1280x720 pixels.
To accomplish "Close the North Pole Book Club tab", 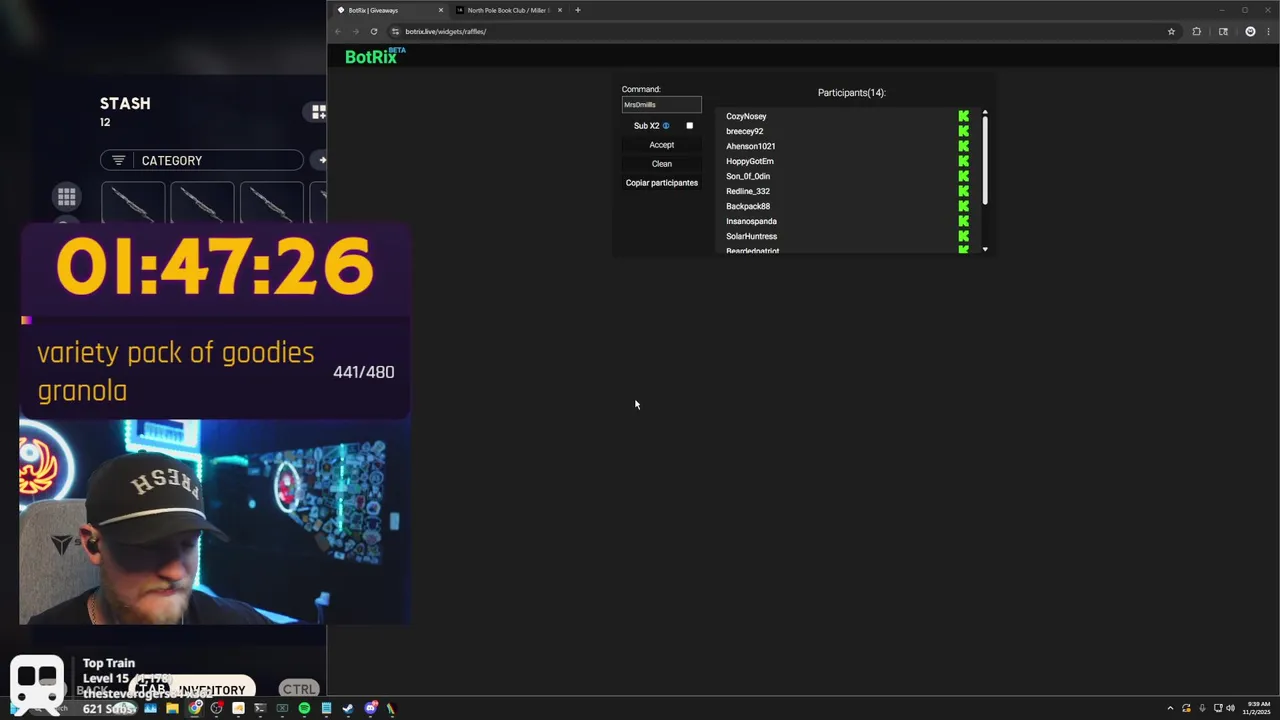I will (x=560, y=10).
